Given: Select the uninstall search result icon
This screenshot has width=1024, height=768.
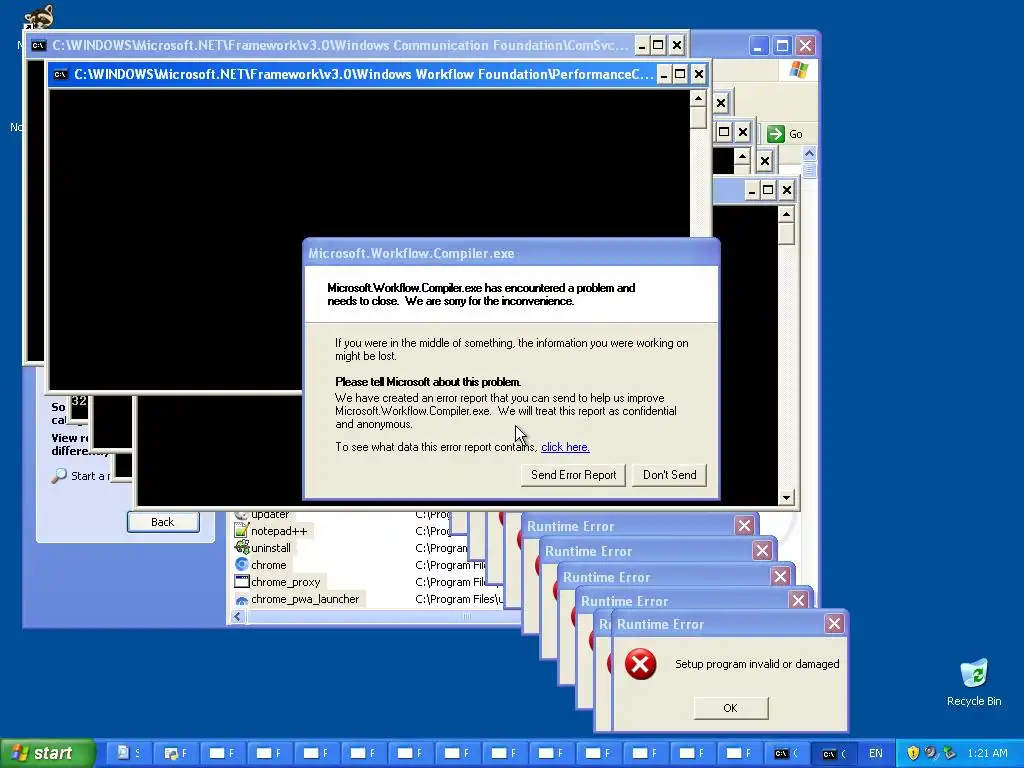Looking at the screenshot, I should click(x=242, y=548).
